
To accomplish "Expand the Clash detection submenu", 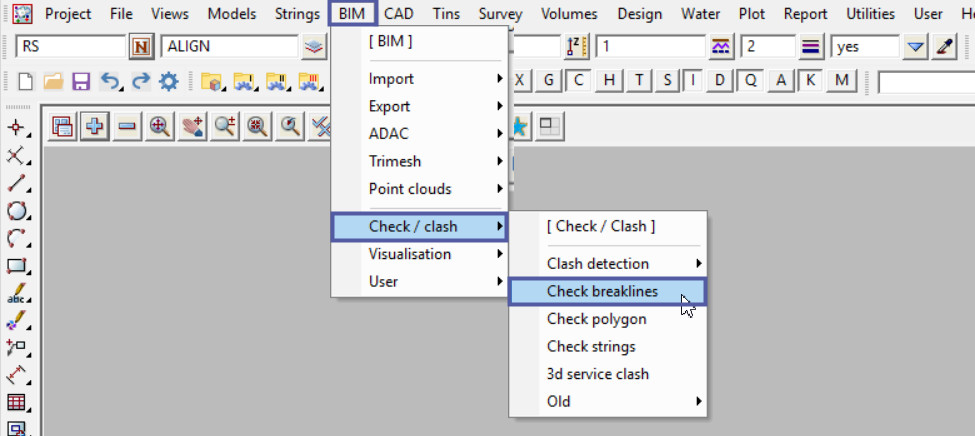I will [x=608, y=264].
